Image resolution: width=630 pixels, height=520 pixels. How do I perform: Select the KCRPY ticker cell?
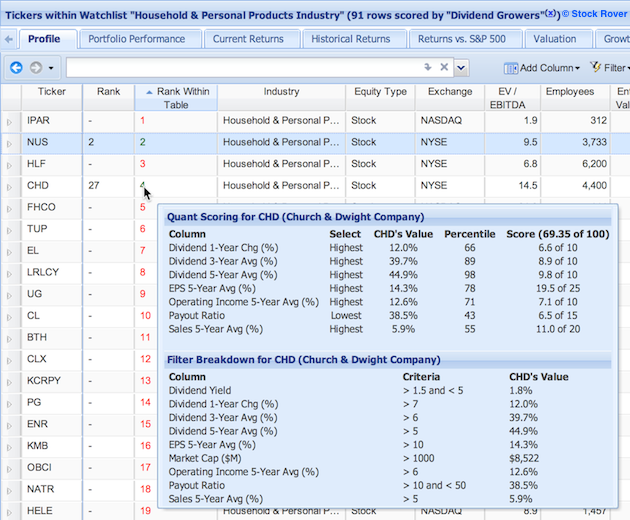coord(52,381)
